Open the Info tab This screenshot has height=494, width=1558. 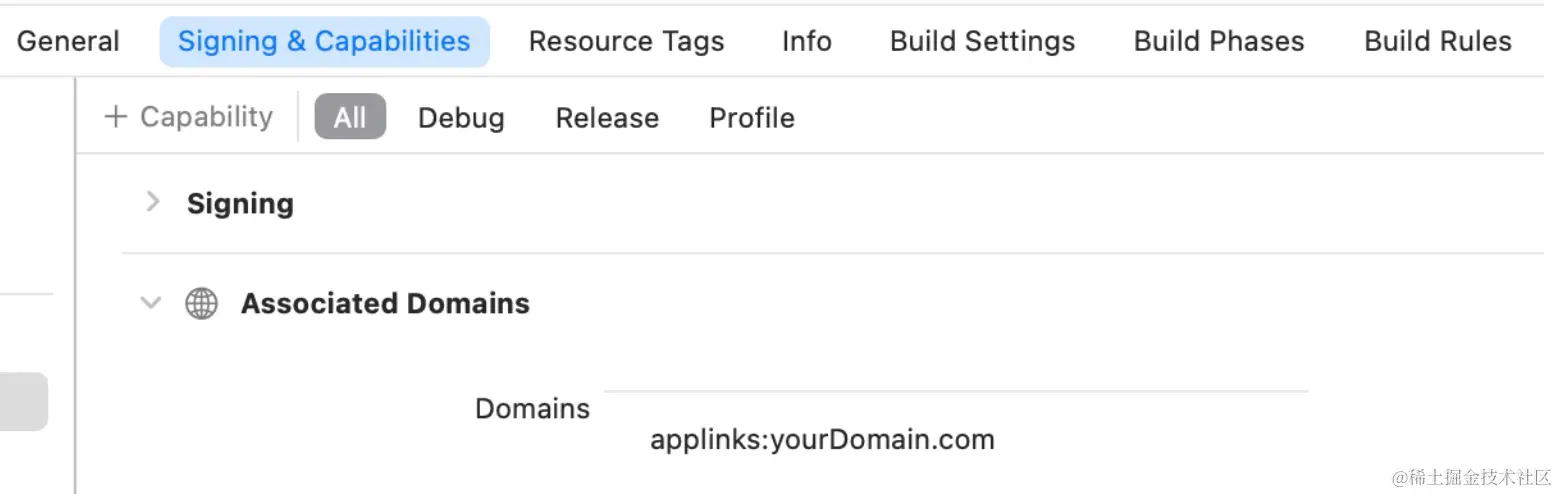tap(806, 41)
